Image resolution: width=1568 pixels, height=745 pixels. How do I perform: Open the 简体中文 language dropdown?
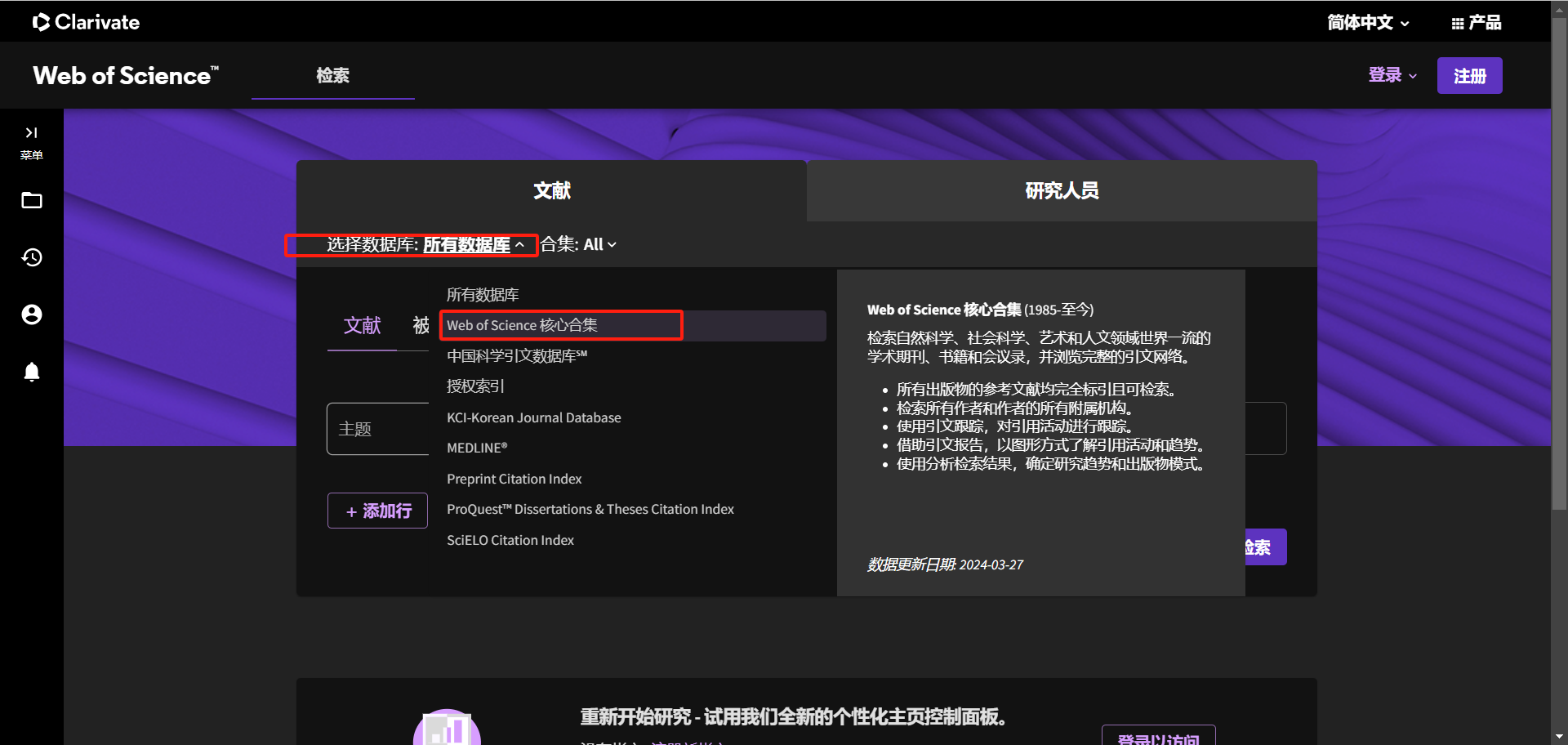[1368, 23]
